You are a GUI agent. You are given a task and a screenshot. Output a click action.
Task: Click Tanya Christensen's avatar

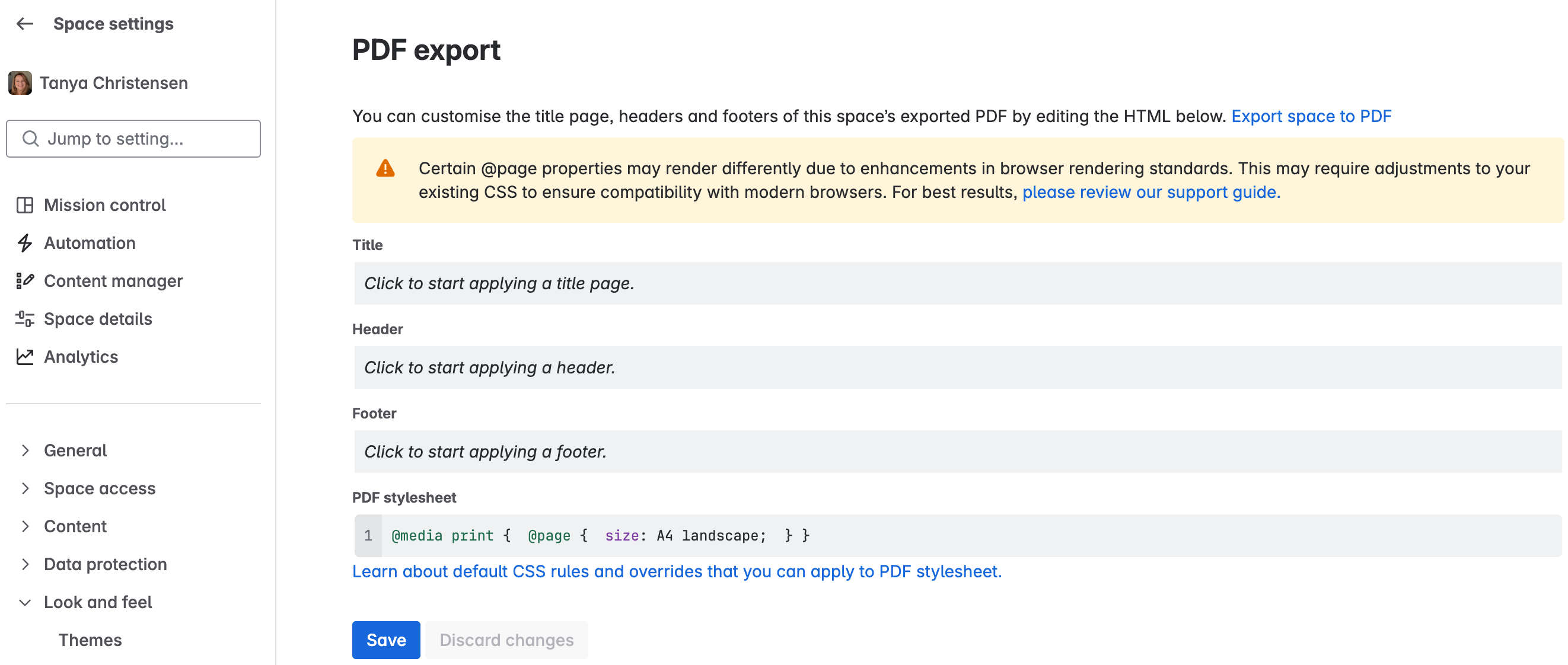tap(20, 82)
